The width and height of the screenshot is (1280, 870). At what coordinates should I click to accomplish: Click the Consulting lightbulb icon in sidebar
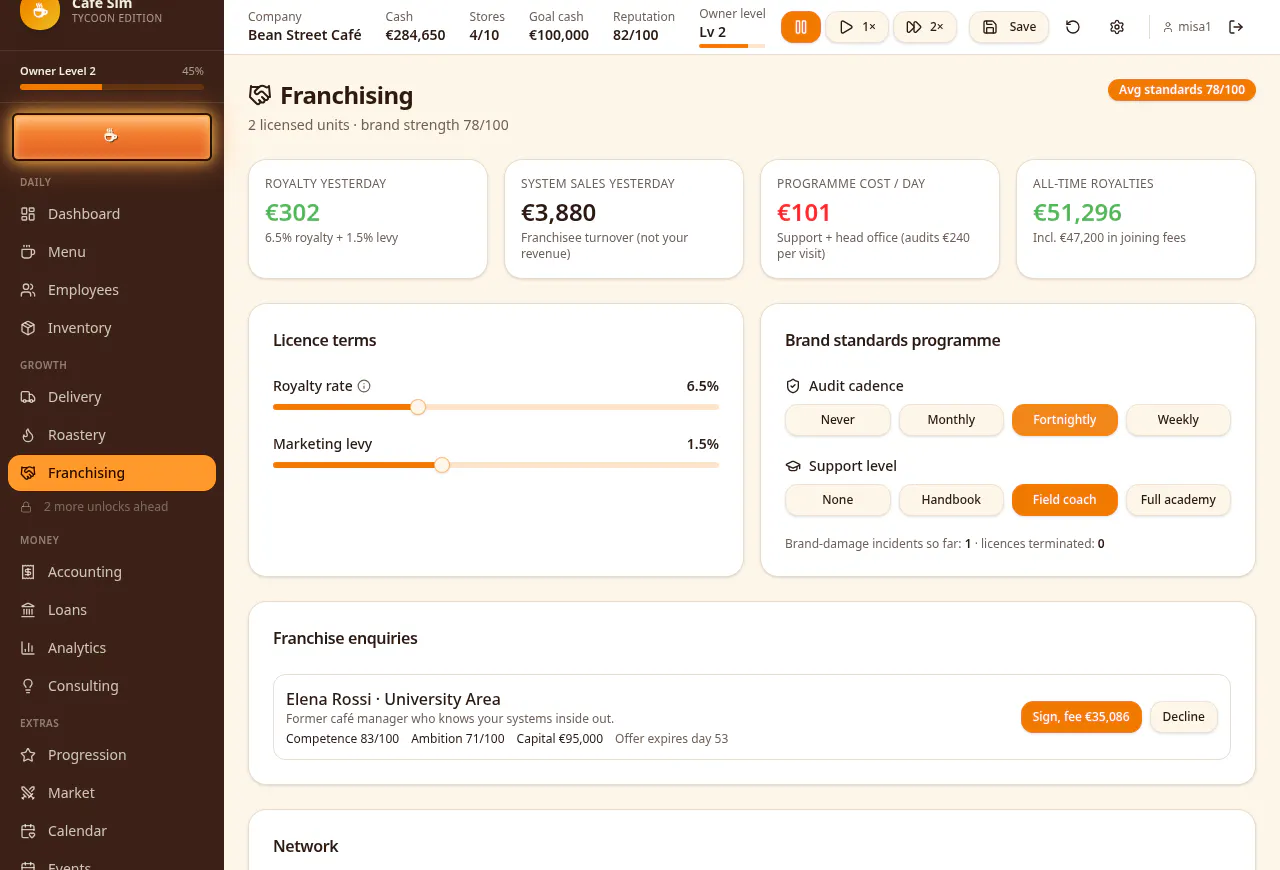pos(28,686)
